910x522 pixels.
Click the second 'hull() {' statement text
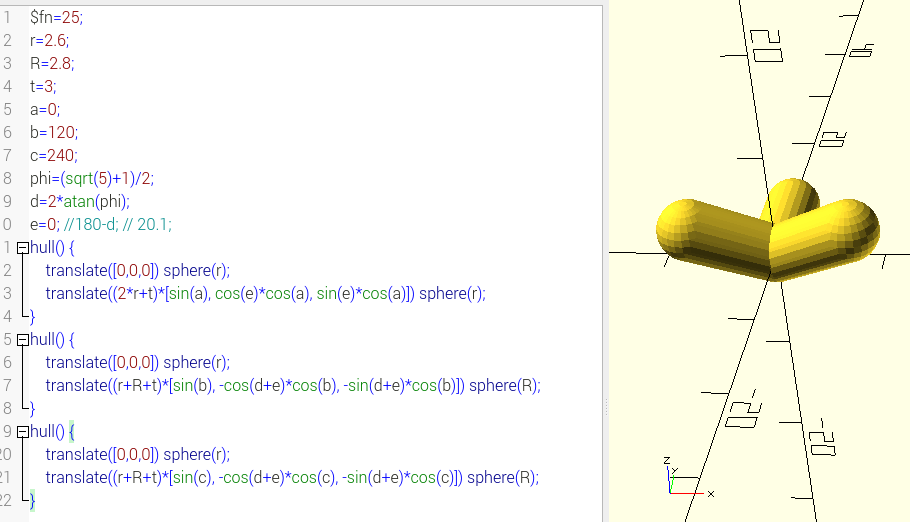click(x=52, y=339)
